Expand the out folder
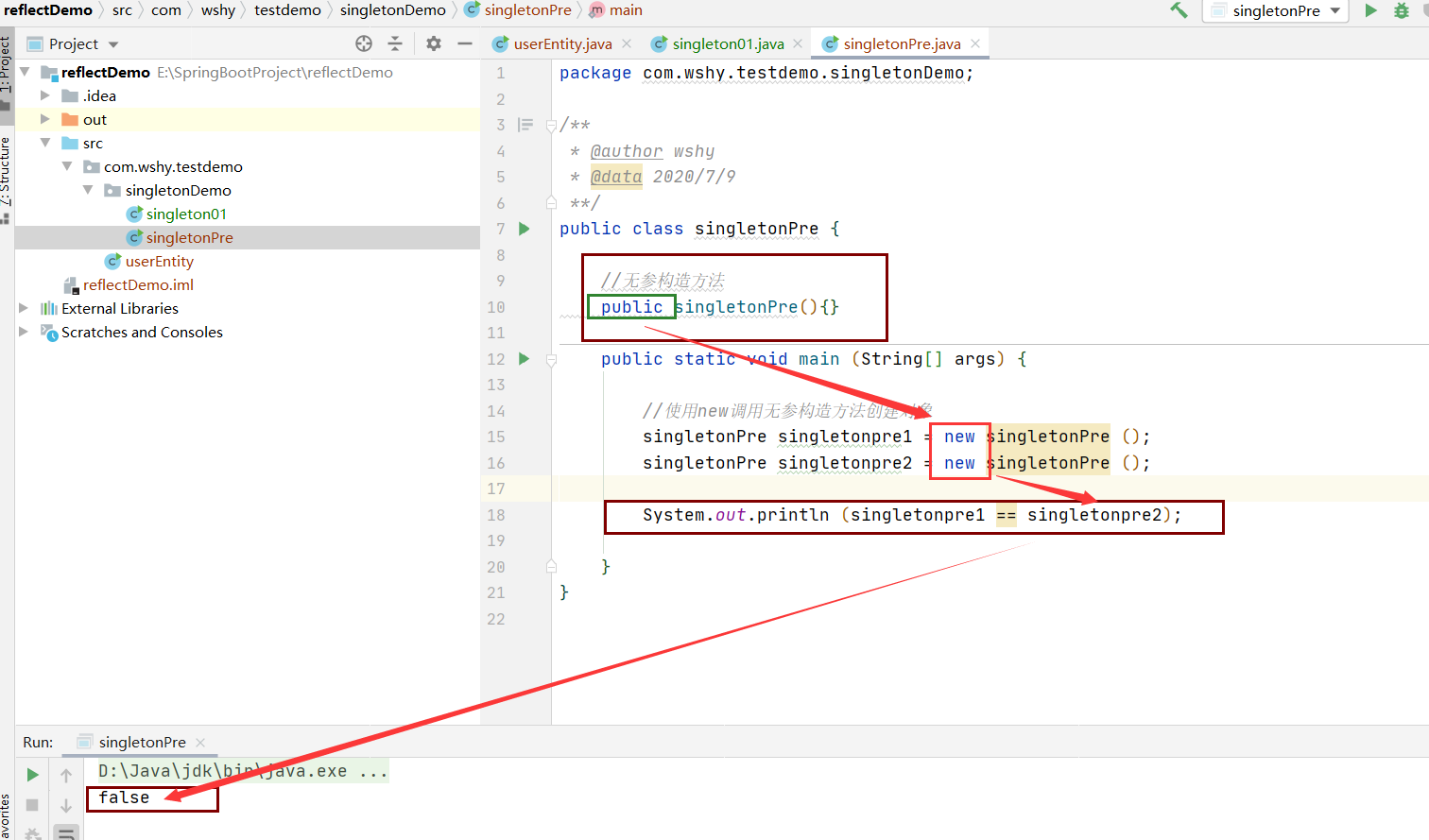The image size is (1429, 840). (44, 119)
